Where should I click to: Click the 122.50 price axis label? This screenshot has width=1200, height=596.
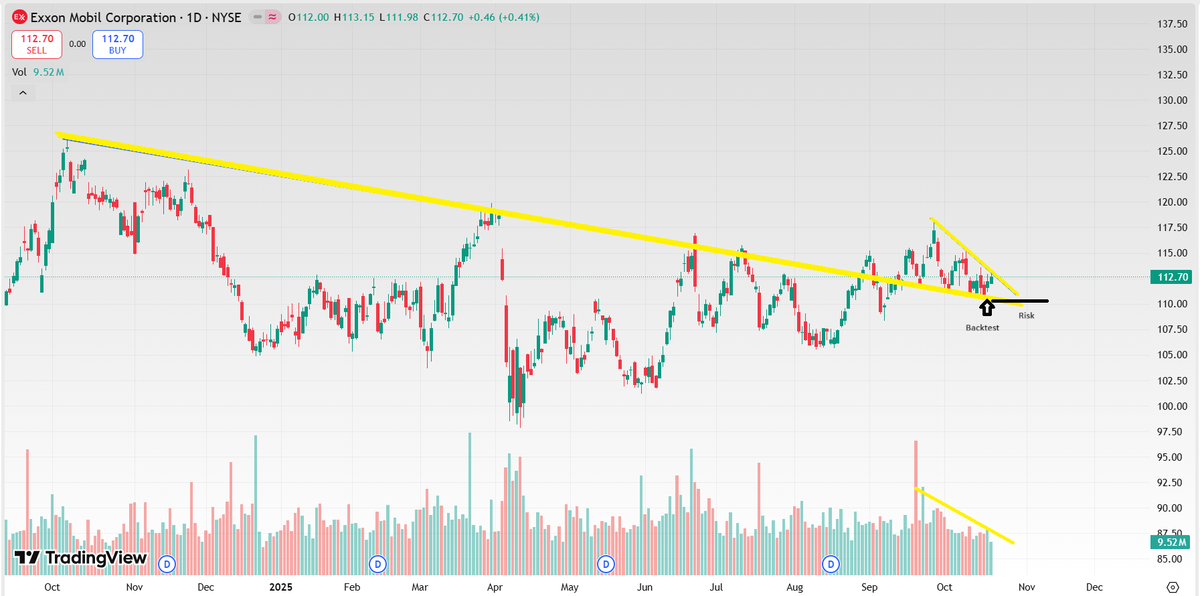point(1170,177)
